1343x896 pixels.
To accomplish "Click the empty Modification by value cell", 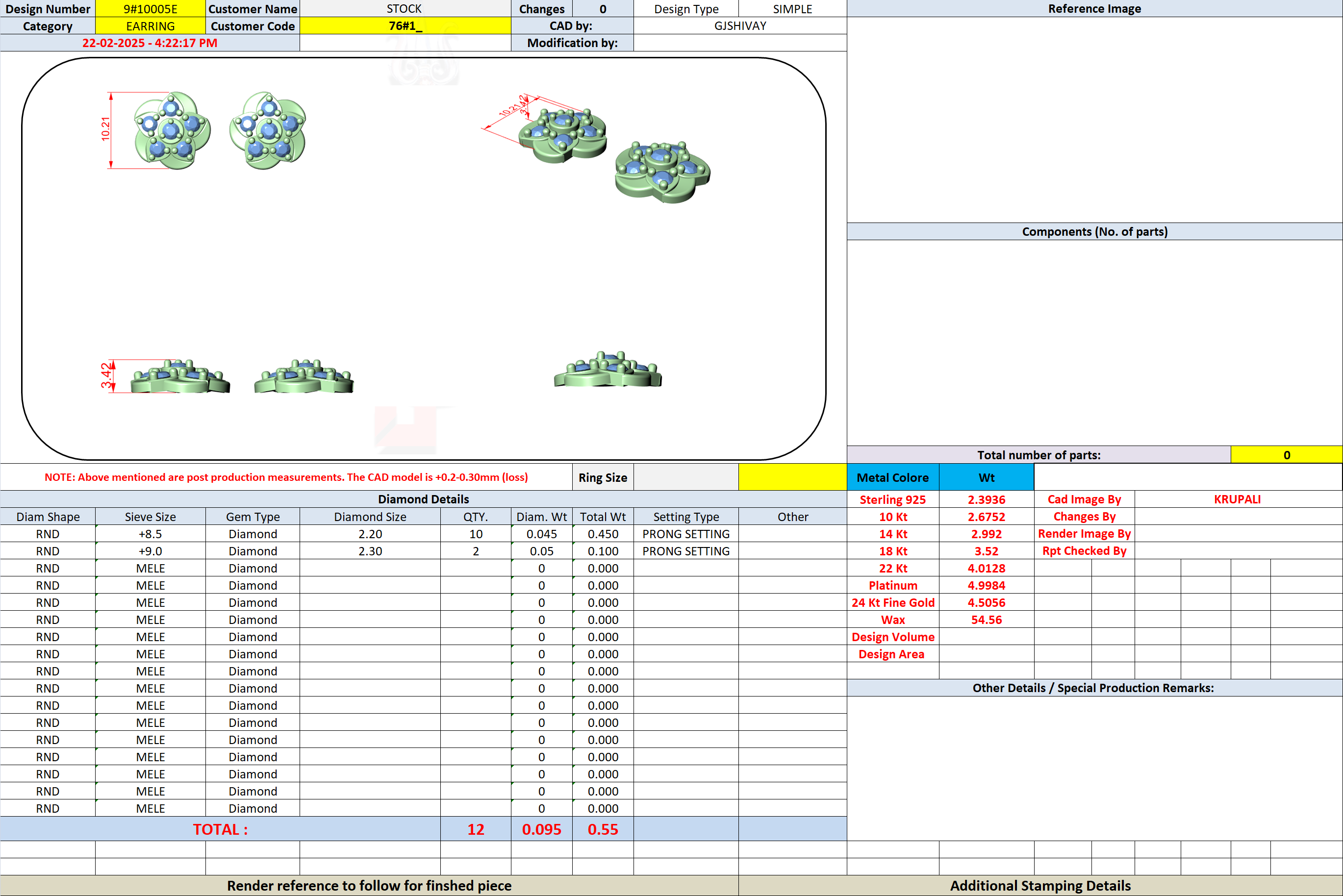I will (x=740, y=43).
